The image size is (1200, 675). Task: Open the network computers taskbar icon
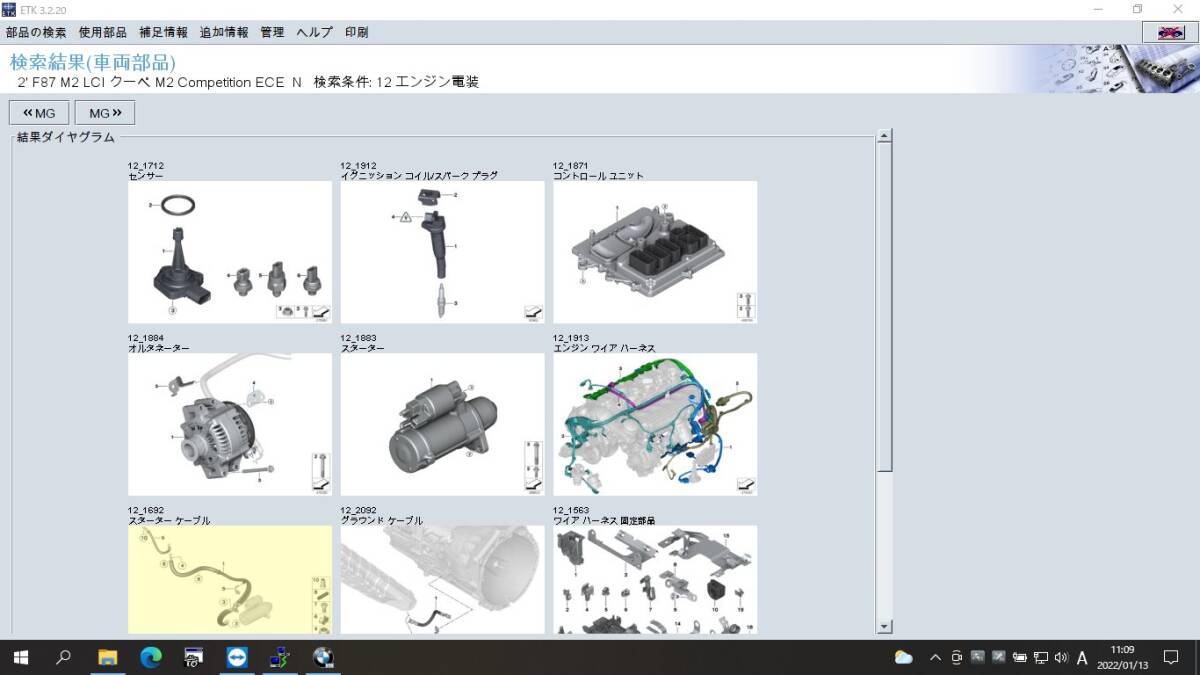click(279, 657)
